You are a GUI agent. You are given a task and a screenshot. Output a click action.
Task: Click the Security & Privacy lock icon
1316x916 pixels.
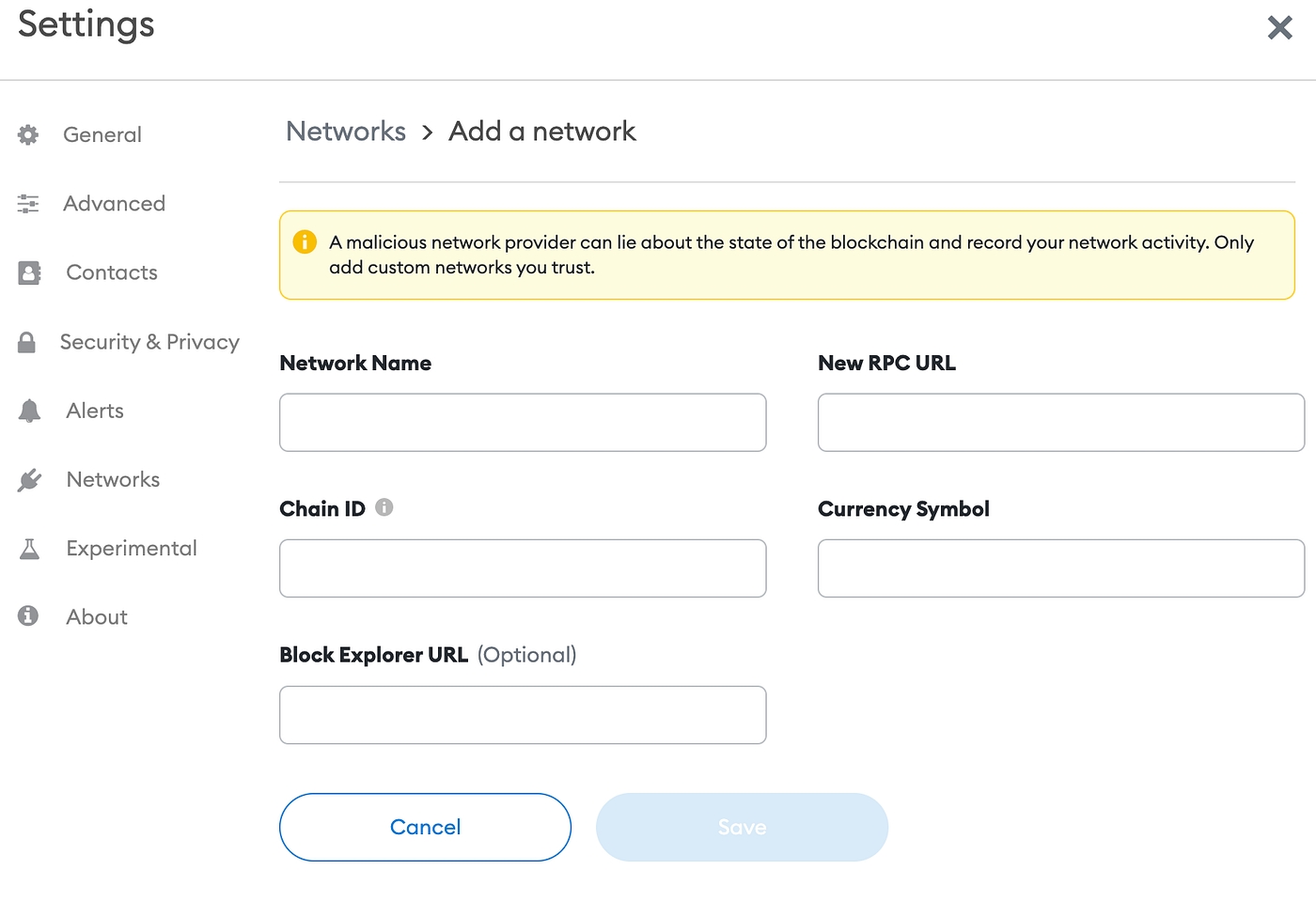click(x=27, y=342)
